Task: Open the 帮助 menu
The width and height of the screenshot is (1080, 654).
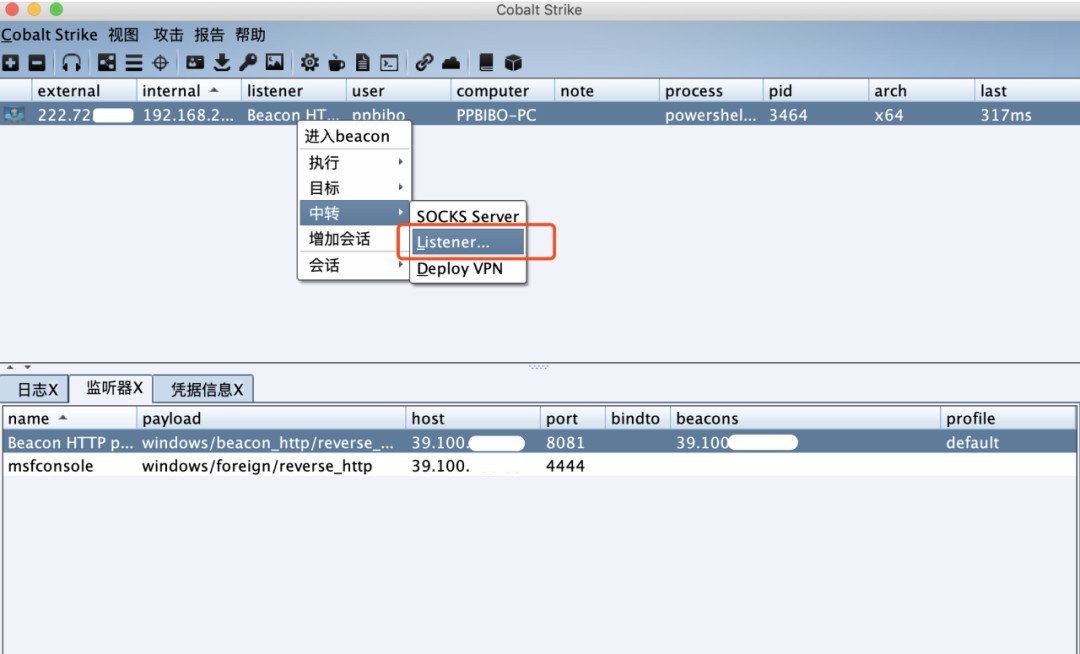Action: point(250,34)
